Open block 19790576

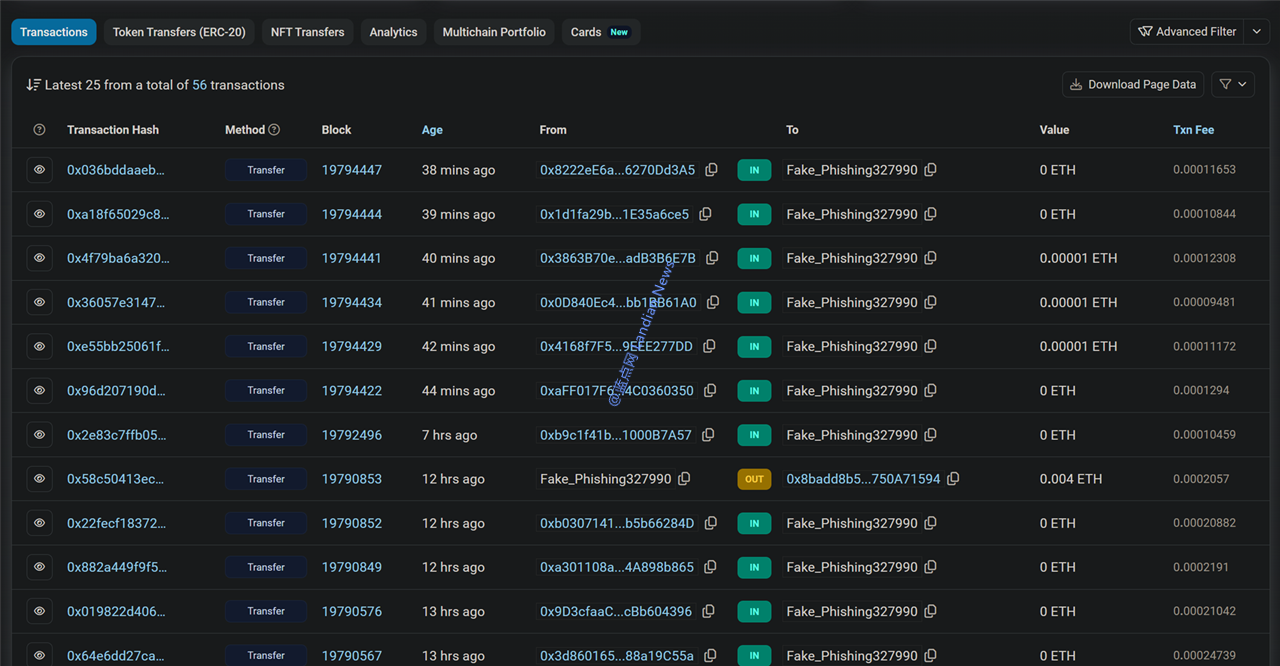(x=352, y=611)
